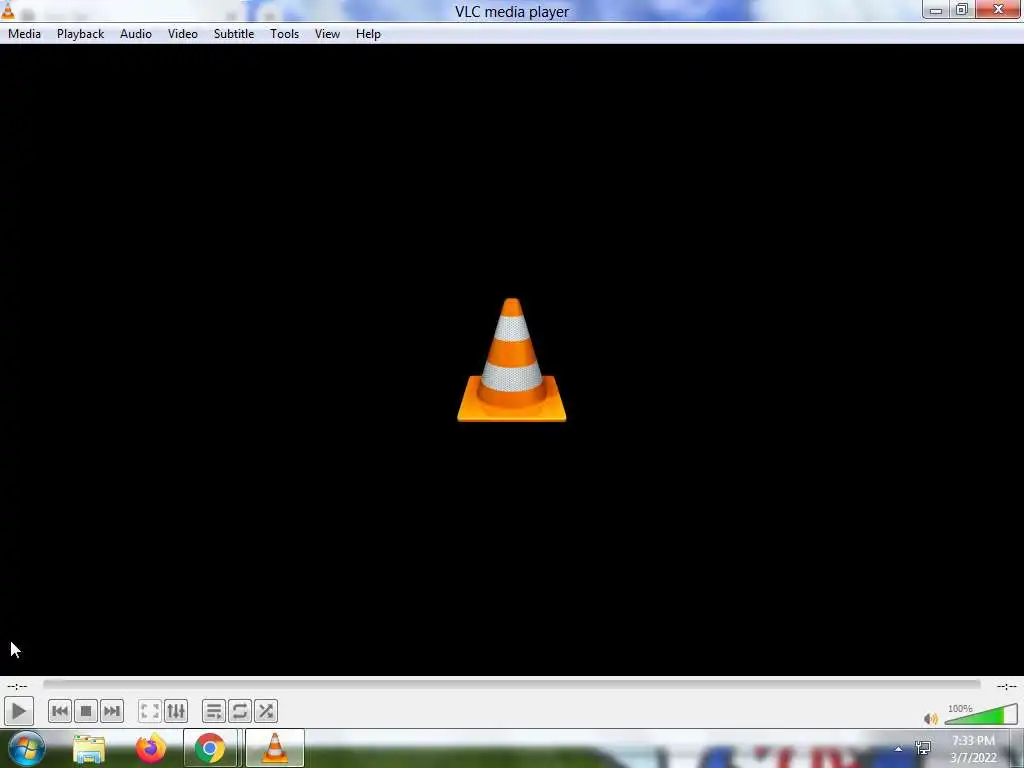Viewport: 1024px width, 768px height.
Task: Restore down the VLC window
Action: click(x=961, y=10)
